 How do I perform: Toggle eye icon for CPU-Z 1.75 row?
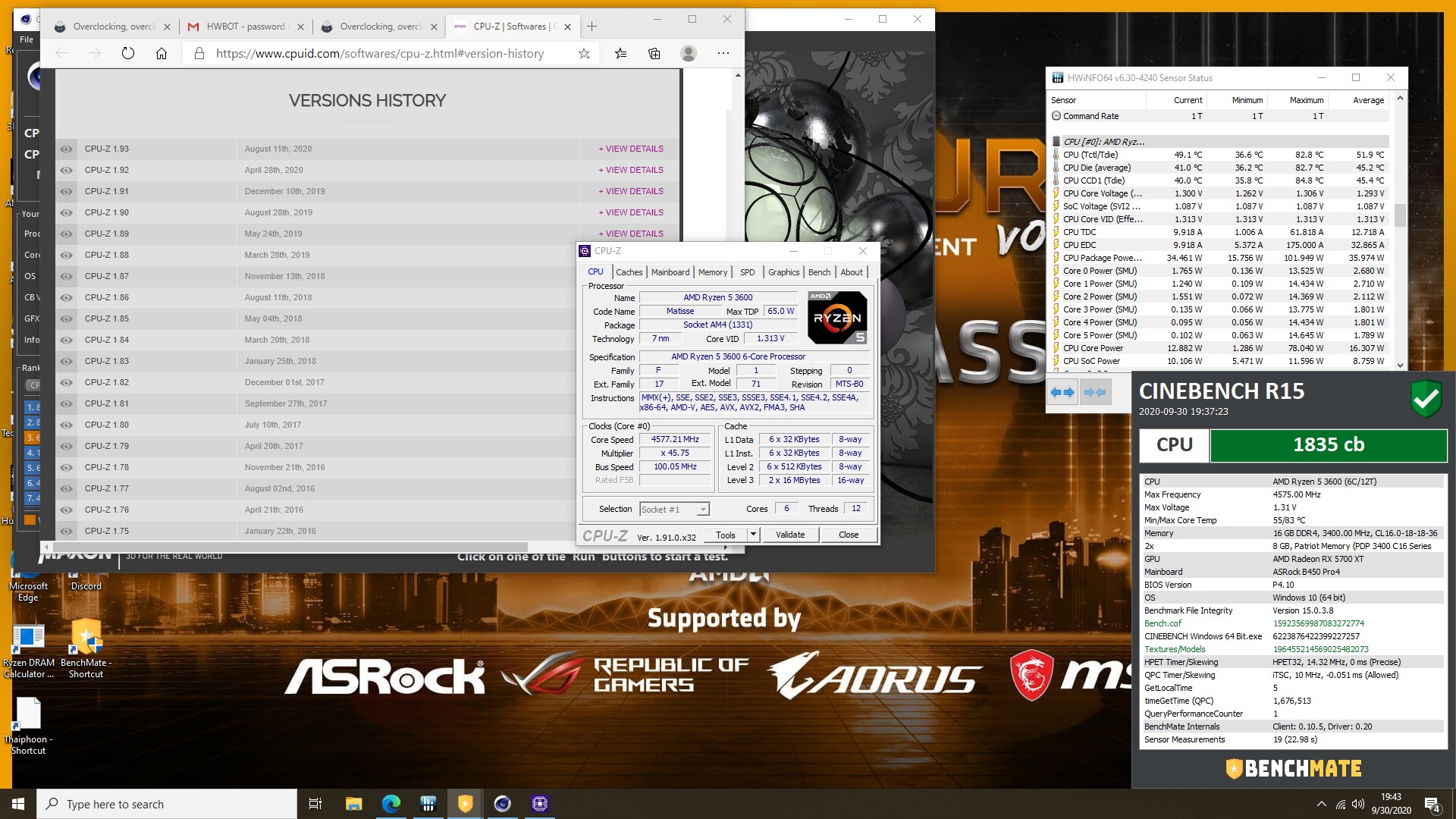pos(67,531)
